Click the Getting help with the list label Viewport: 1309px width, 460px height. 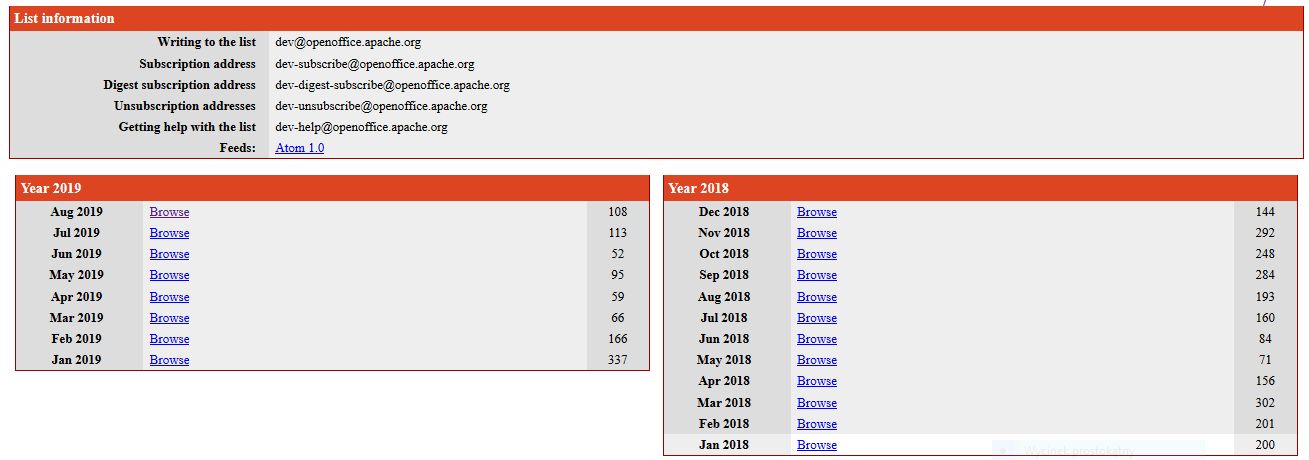187,127
